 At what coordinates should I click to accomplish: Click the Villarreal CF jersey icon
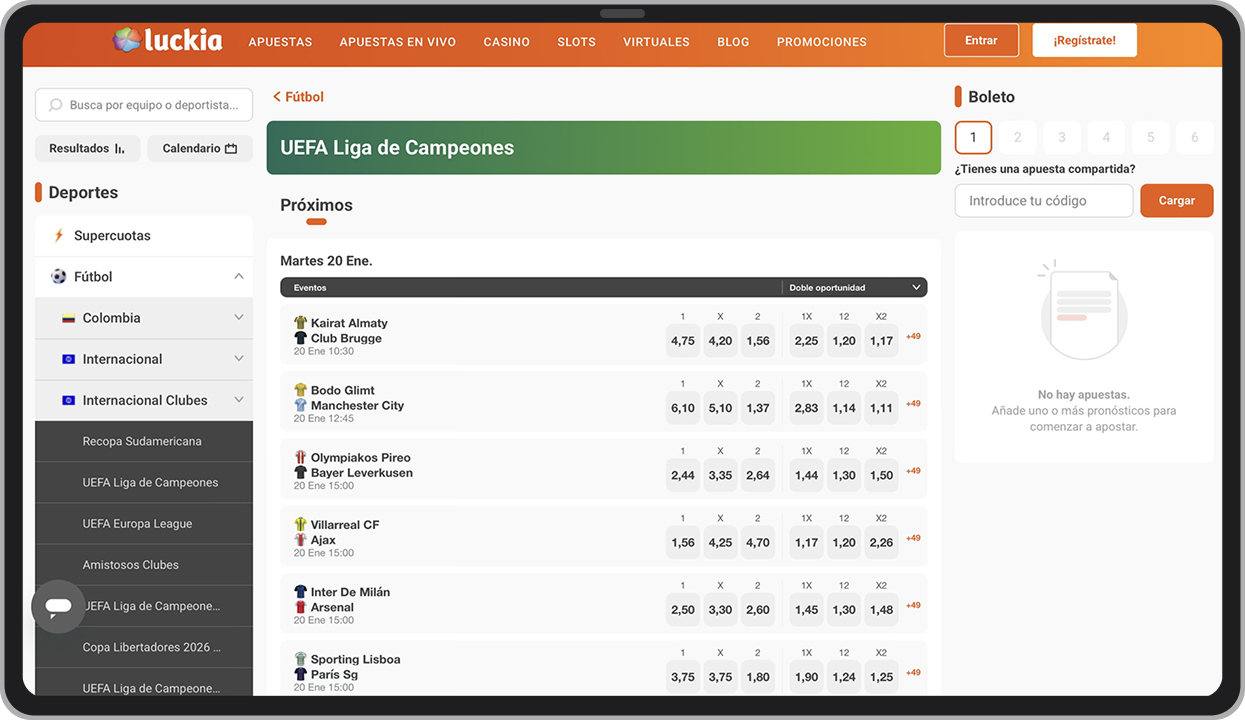[x=300, y=525]
